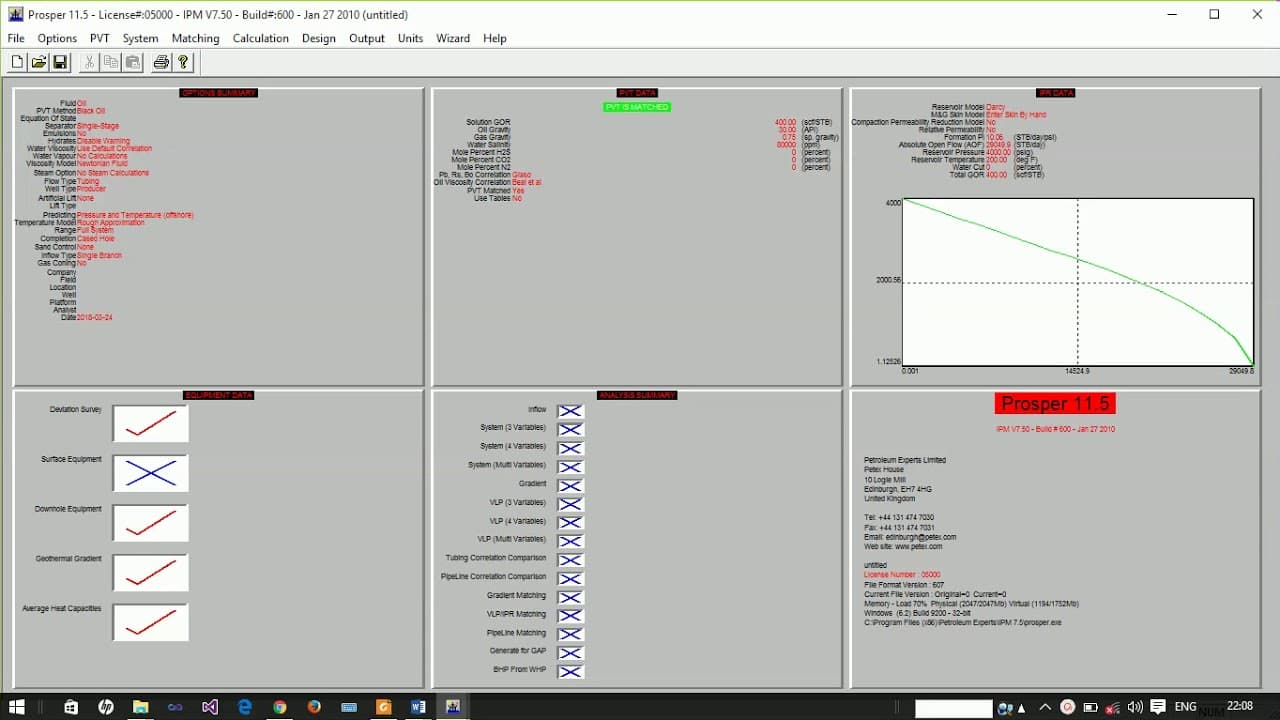Click the Analysis Summary panel header
This screenshot has width=1280, height=720.
pos(637,395)
